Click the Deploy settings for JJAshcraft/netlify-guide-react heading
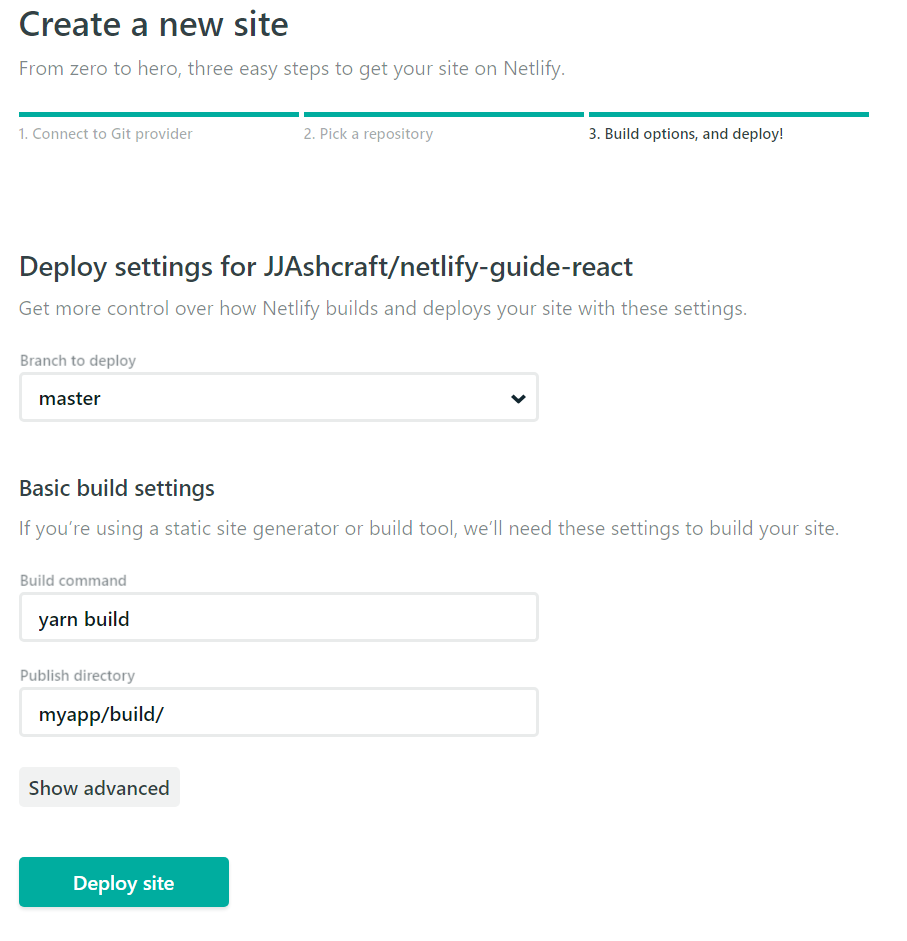 coord(326,267)
